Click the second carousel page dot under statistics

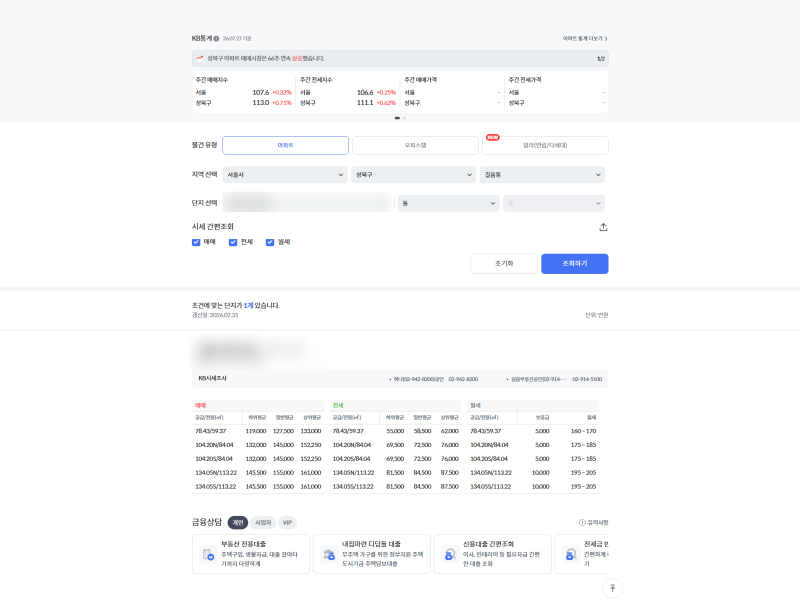pos(404,118)
